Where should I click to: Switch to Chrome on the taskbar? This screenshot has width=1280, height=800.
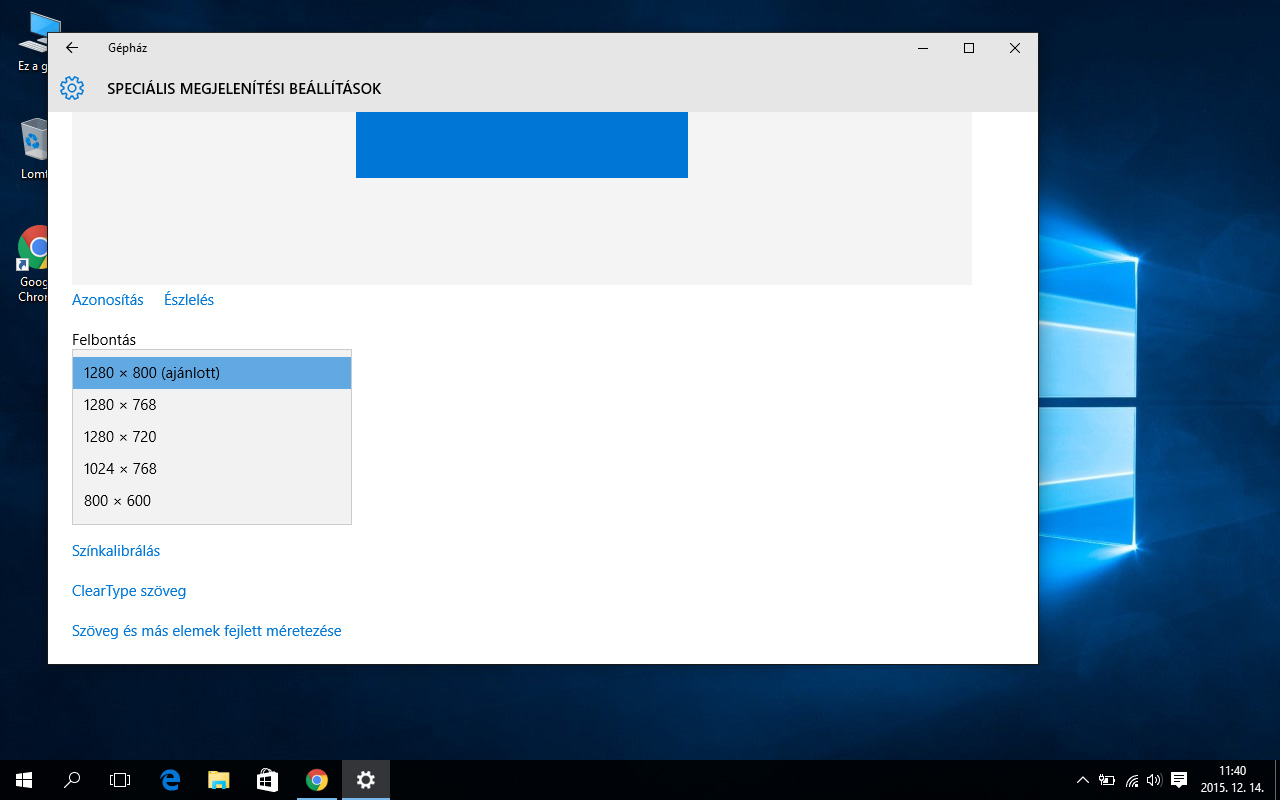pos(316,780)
